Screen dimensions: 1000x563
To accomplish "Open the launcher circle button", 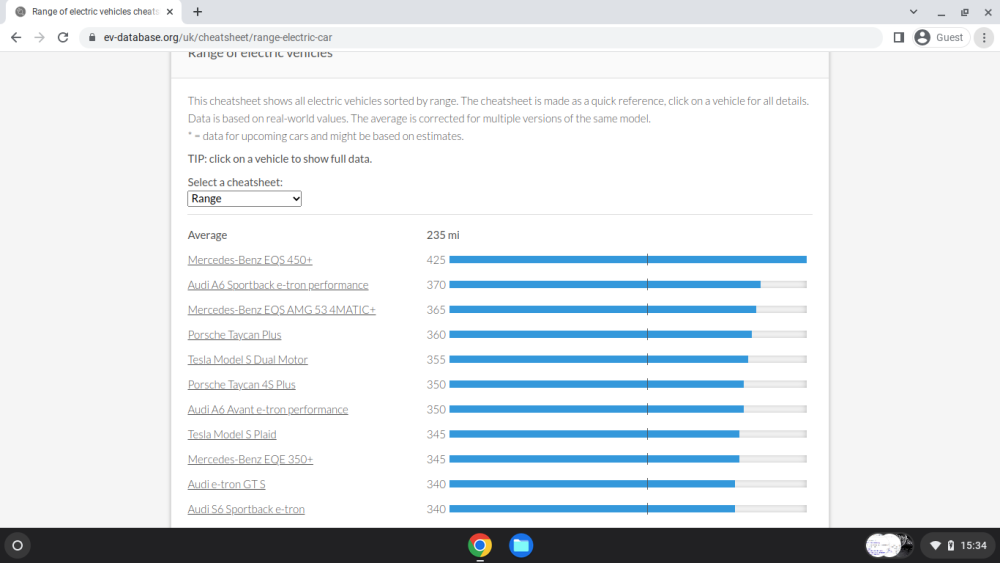I will 17,545.
